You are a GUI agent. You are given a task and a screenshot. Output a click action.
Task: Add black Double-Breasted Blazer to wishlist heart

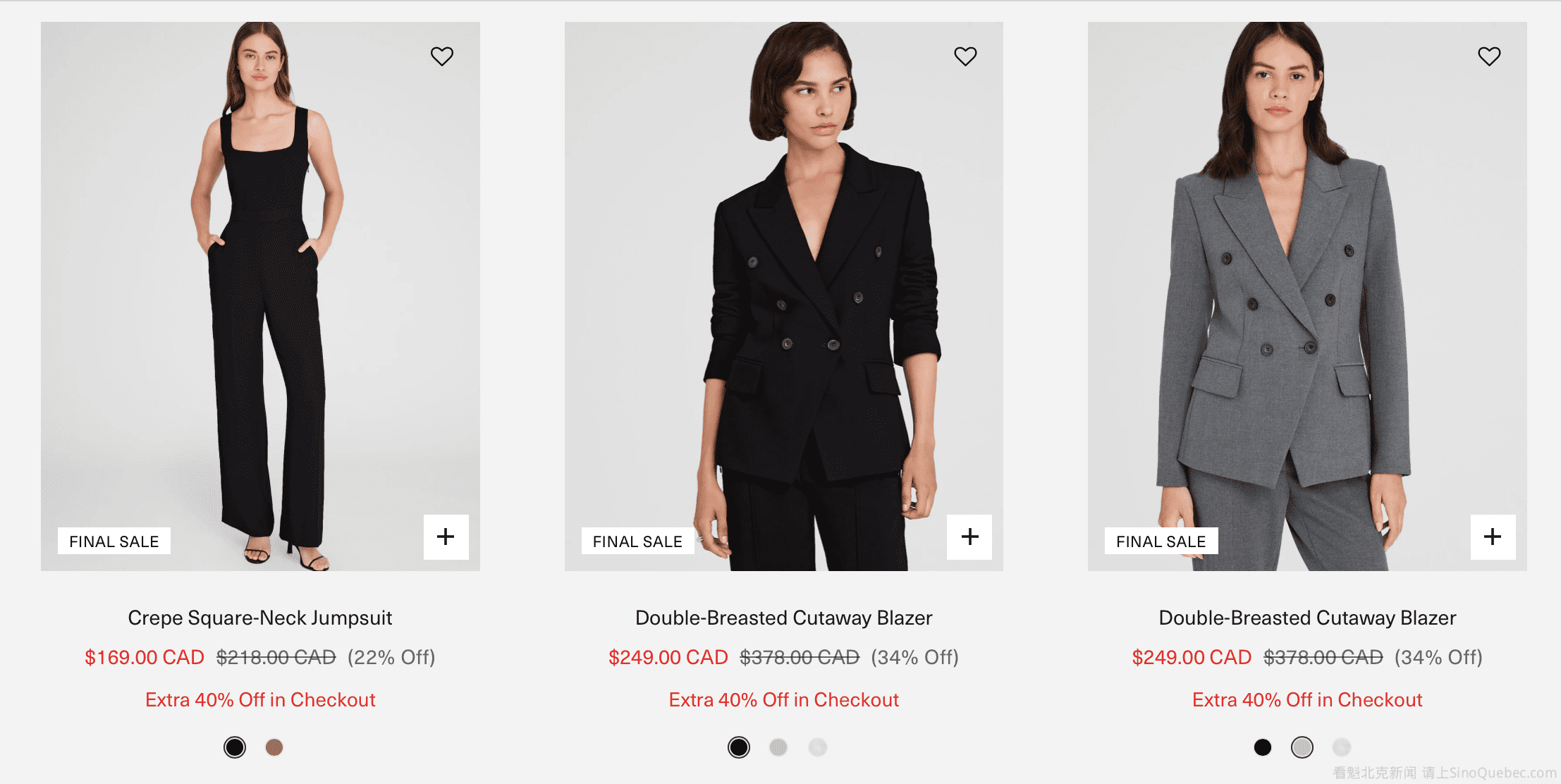(x=965, y=56)
